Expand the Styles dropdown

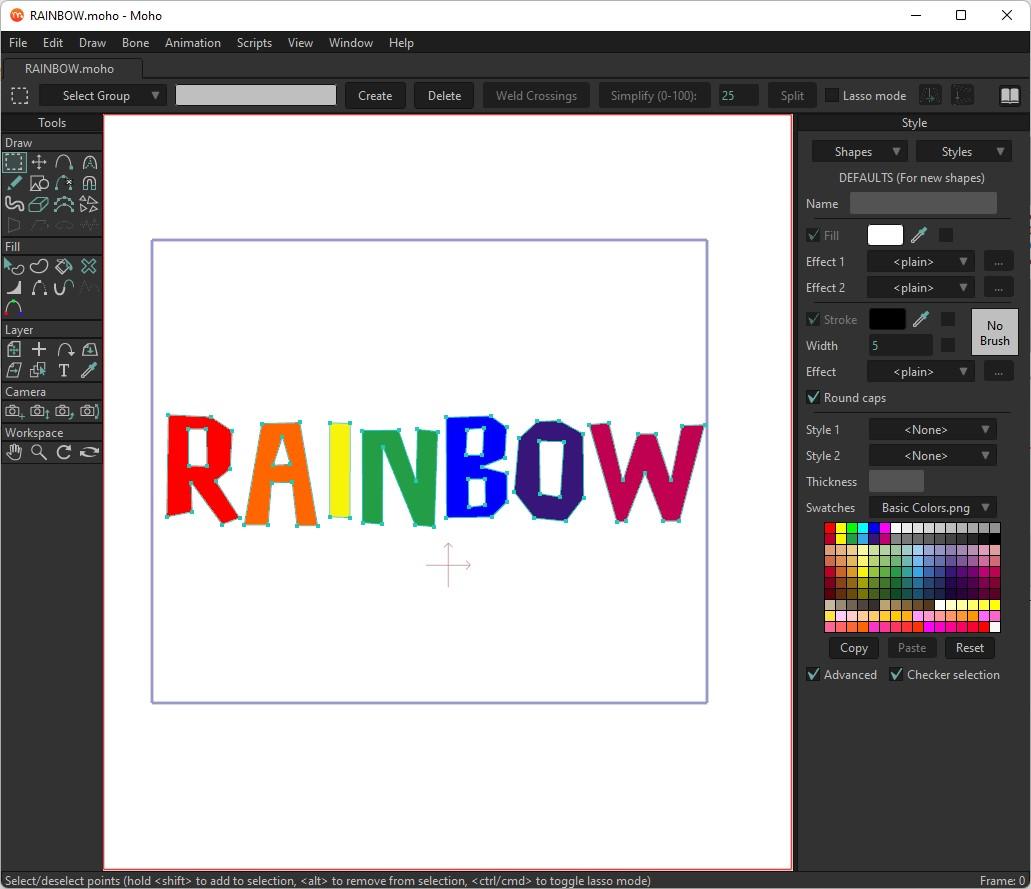(x=964, y=151)
